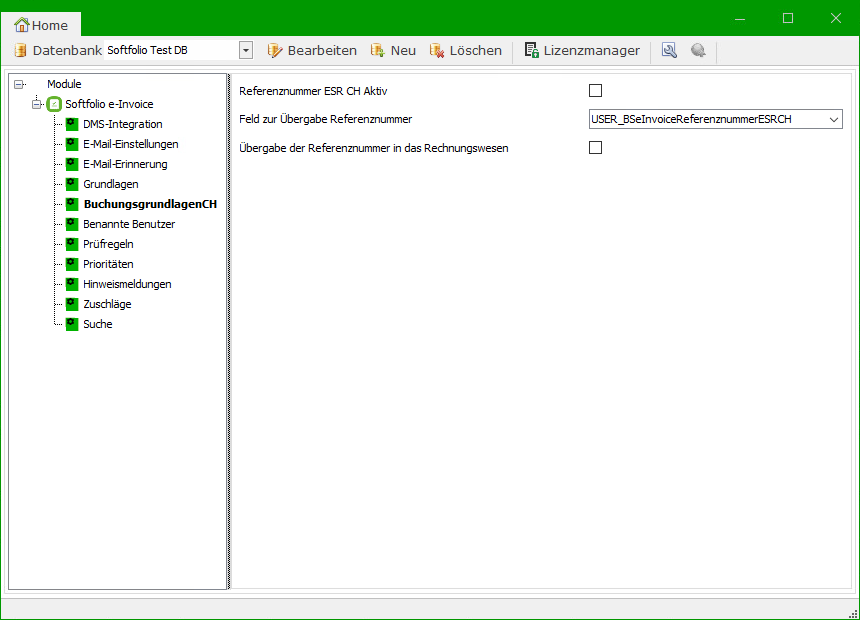Image resolution: width=860 pixels, height=620 pixels.
Task: Enable Referenznummer ESR CH Aktiv checkbox
Action: click(x=596, y=91)
